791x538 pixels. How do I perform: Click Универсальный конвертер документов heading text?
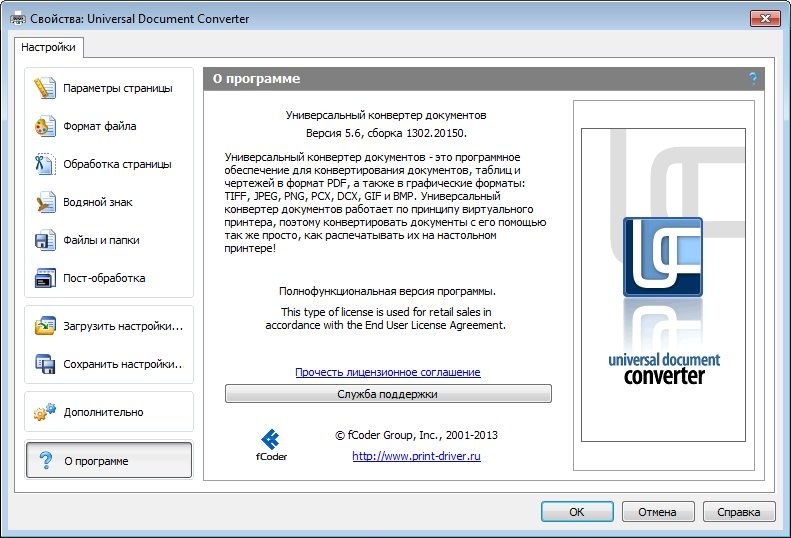coord(386,115)
